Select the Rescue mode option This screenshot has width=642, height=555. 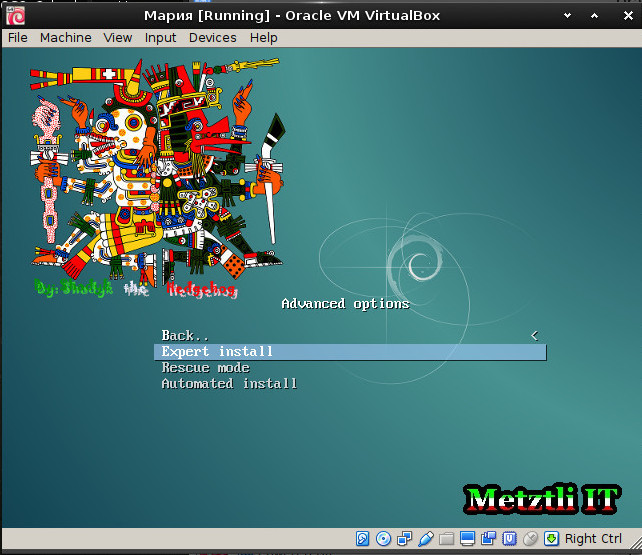click(x=350, y=368)
